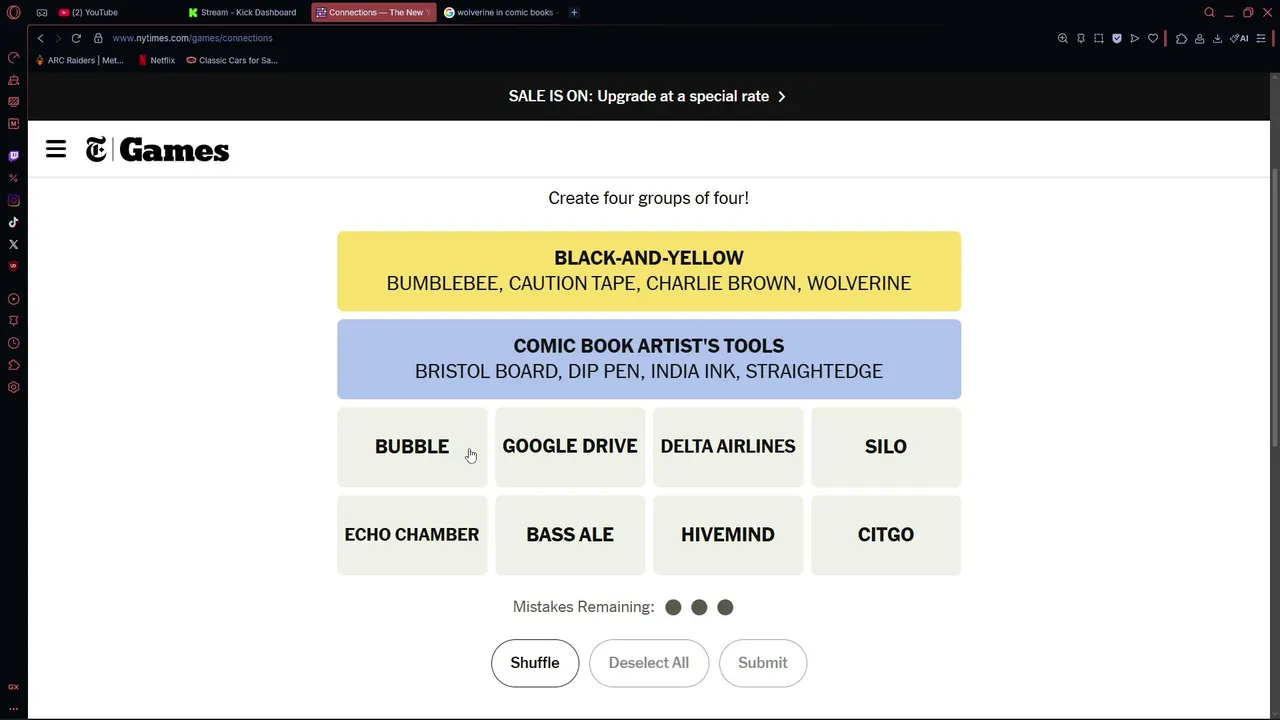The height and width of the screenshot is (720, 1280).
Task: Select the Connections — The New York Times tab
Action: pyautogui.click(x=374, y=12)
